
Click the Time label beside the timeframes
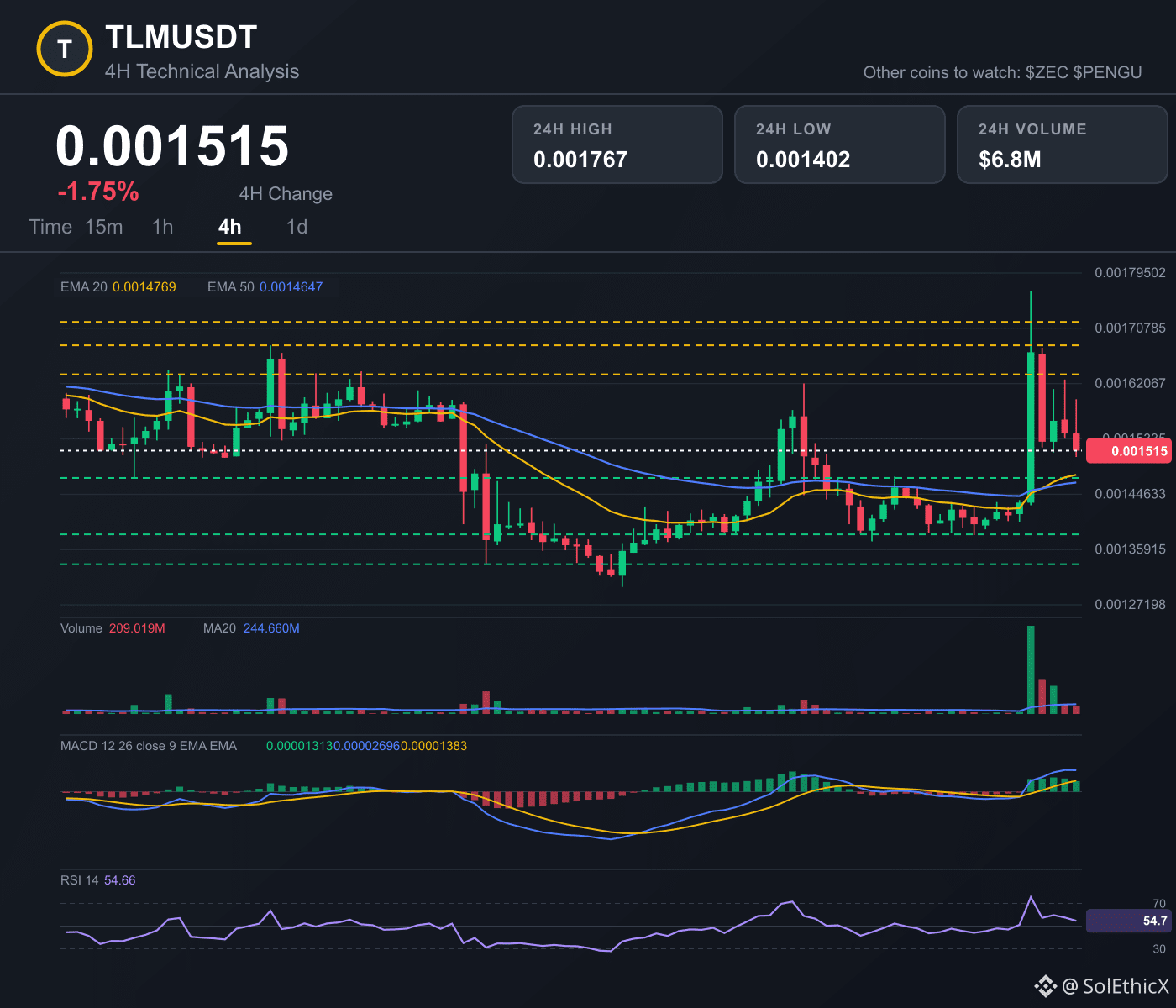[x=50, y=227]
